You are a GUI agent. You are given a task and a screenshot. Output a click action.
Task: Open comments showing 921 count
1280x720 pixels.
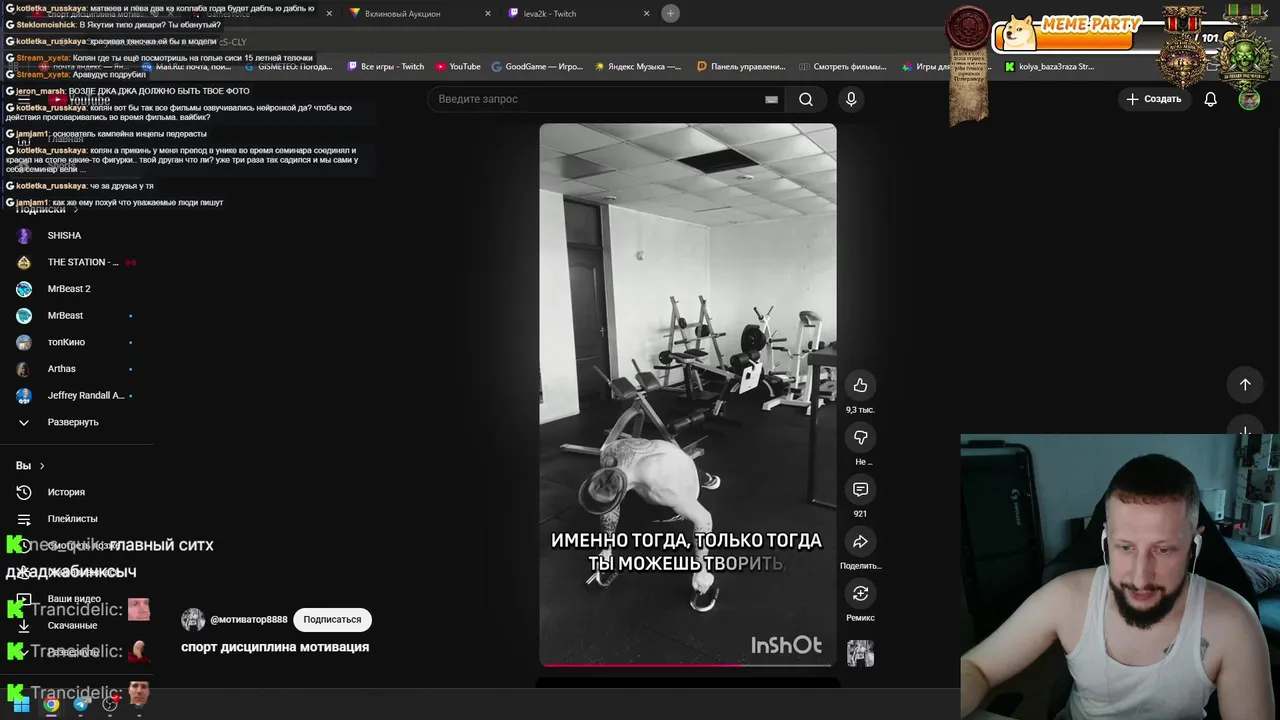[860, 489]
